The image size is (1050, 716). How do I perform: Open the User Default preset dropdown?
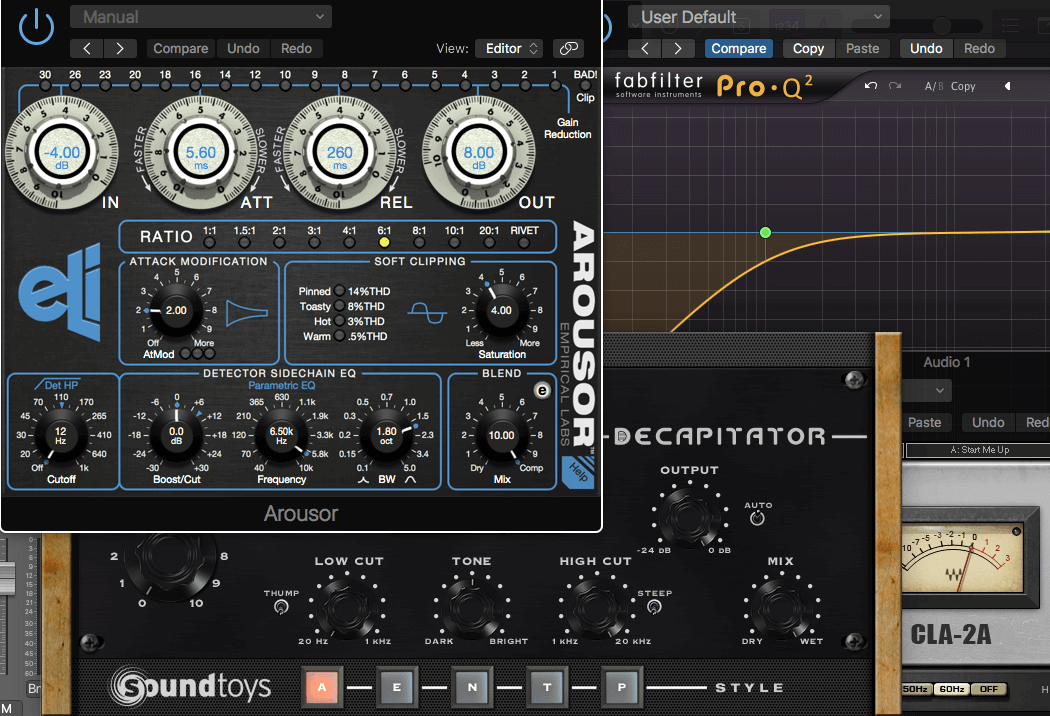[x=759, y=17]
